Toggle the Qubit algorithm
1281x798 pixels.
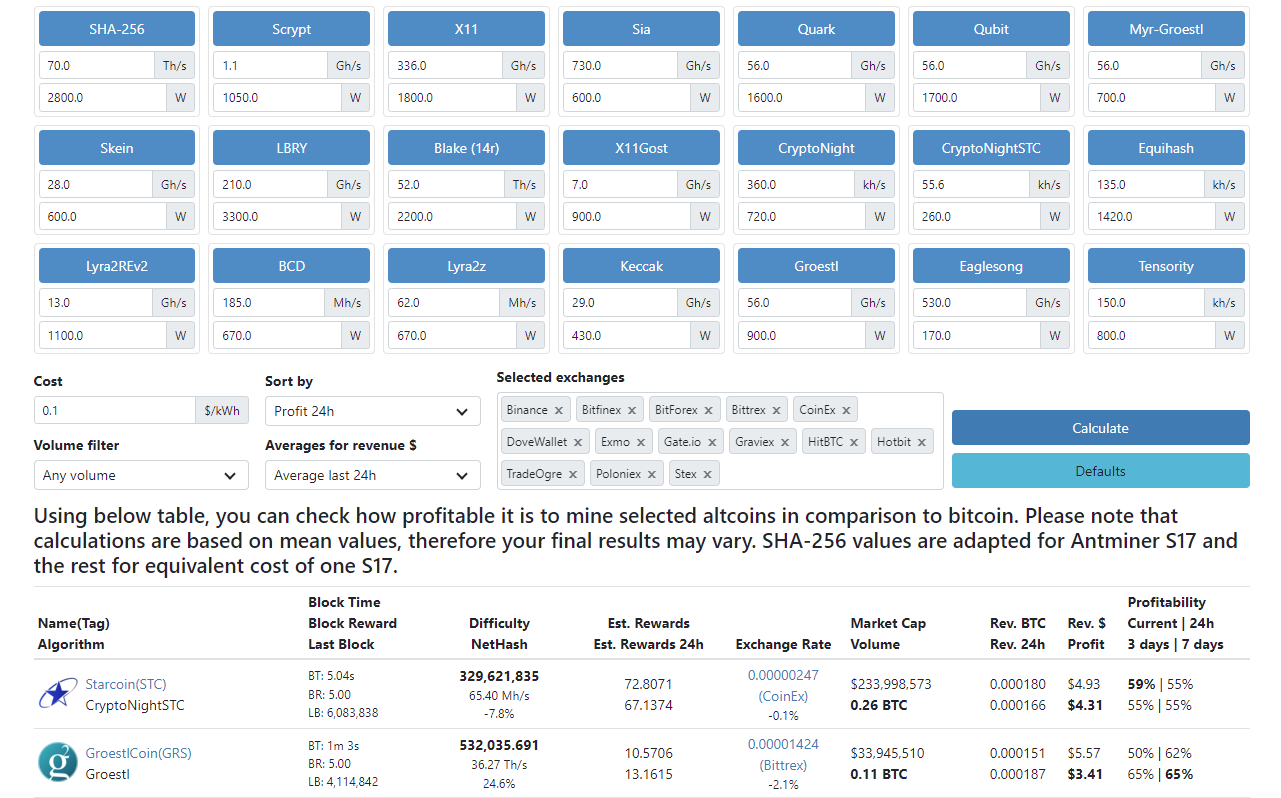(x=991, y=29)
